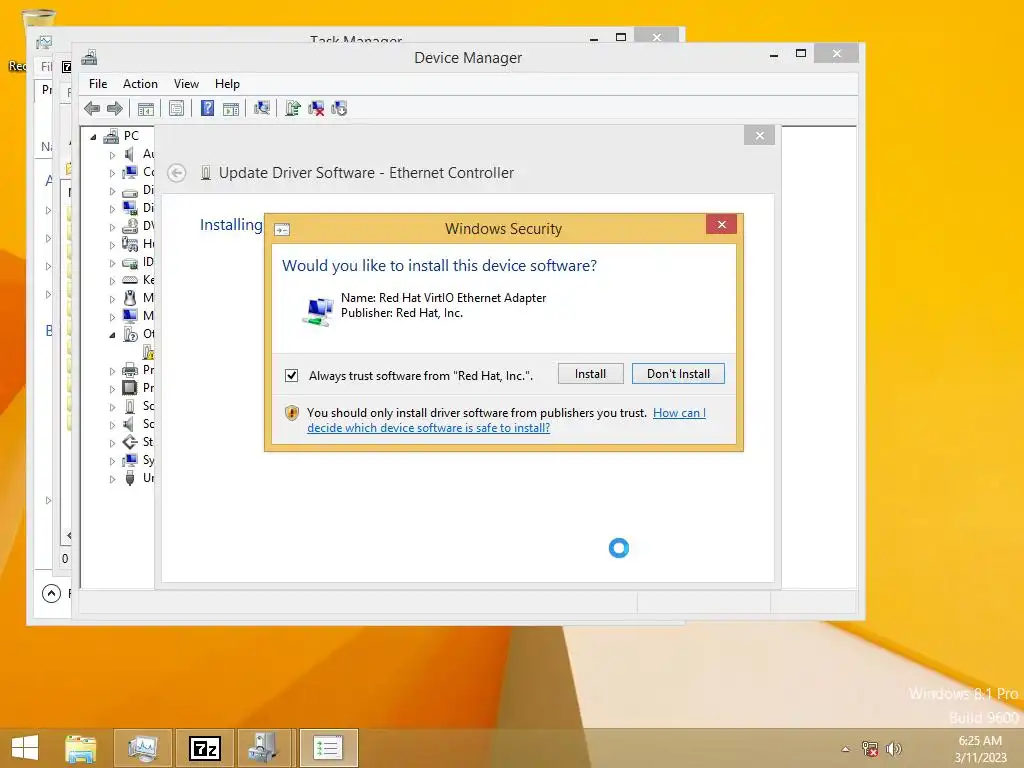Expand the Mice and pointing devices node arrow
The image size is (1024, 768).
pyautogui.click(x=112, y=299)
